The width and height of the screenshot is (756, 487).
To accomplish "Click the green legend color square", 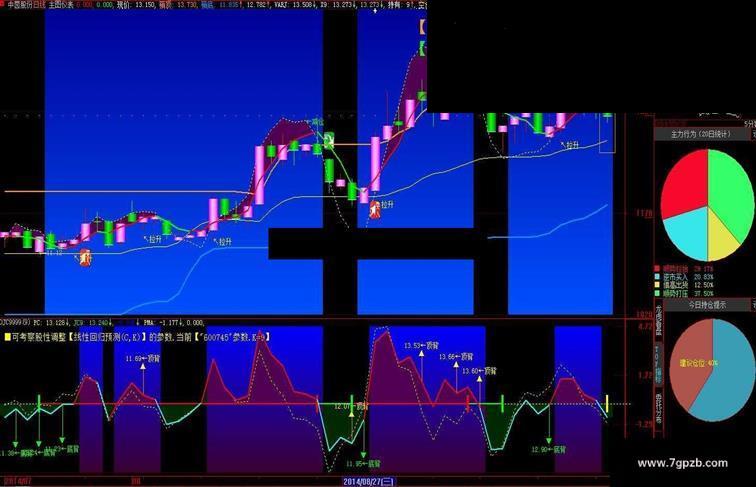I will point(657,293).
